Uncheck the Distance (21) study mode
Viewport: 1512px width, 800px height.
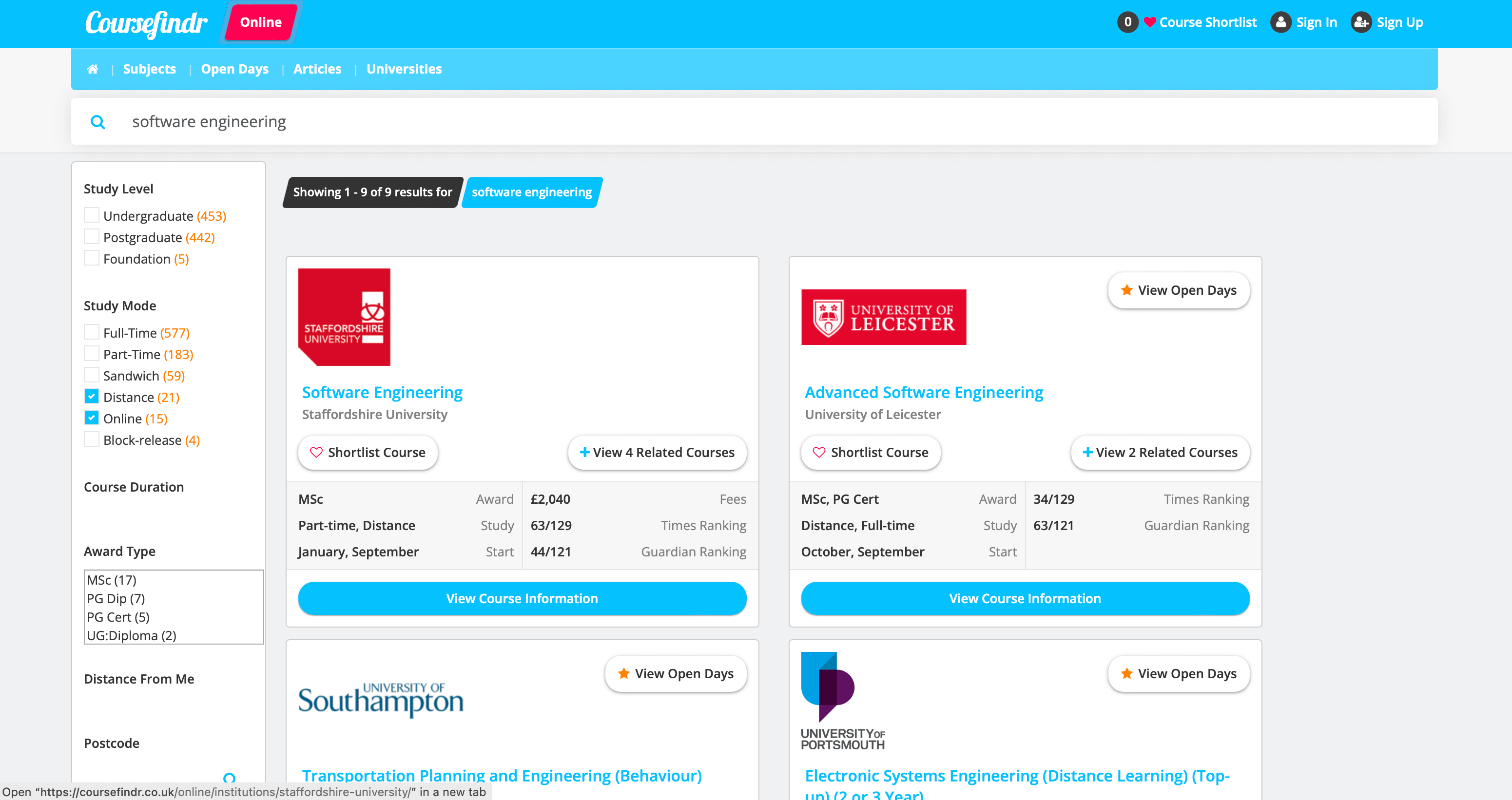[91, 397]
